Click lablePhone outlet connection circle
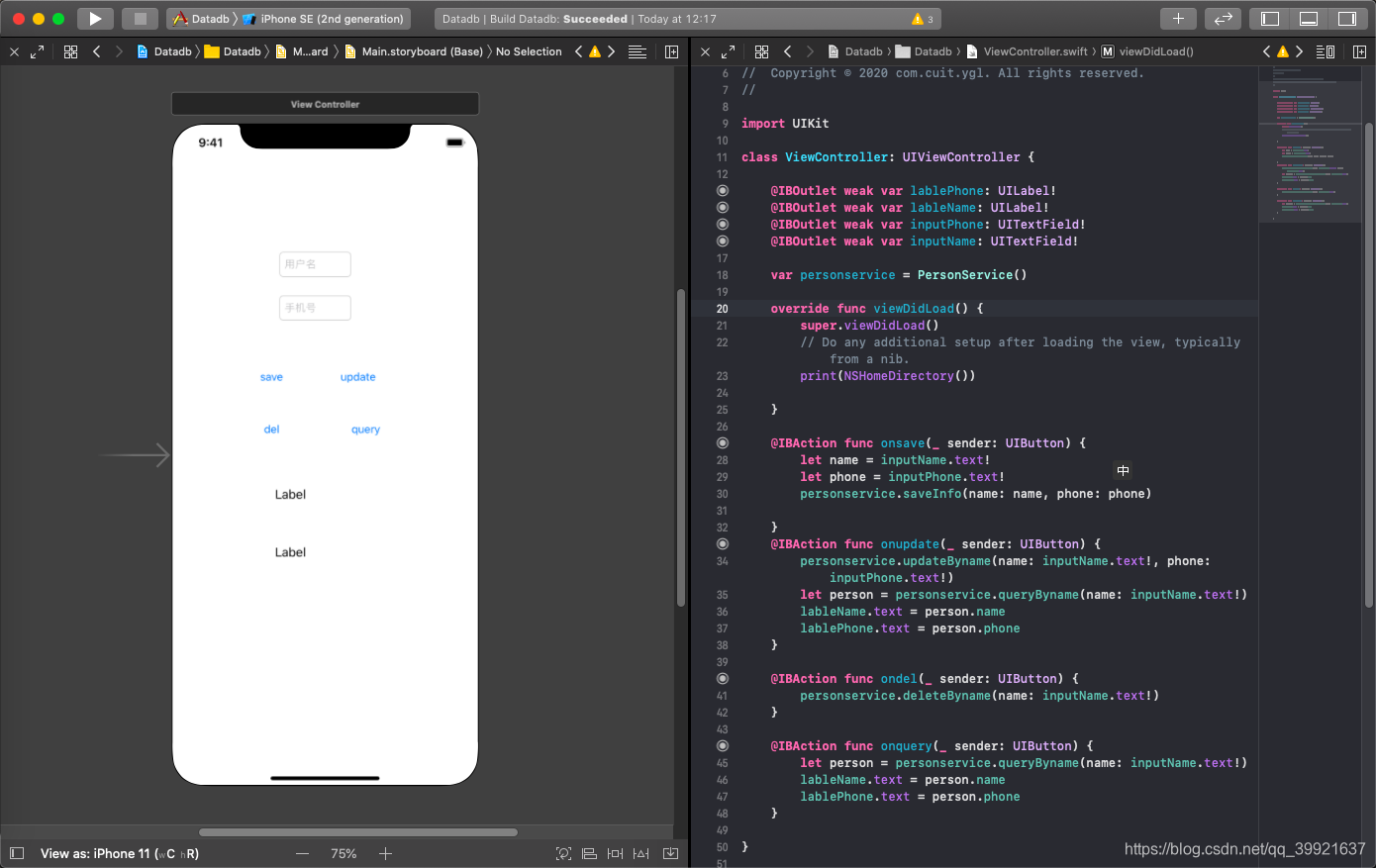The width and height of the screenshot is (1376, 868). (723, 191)
